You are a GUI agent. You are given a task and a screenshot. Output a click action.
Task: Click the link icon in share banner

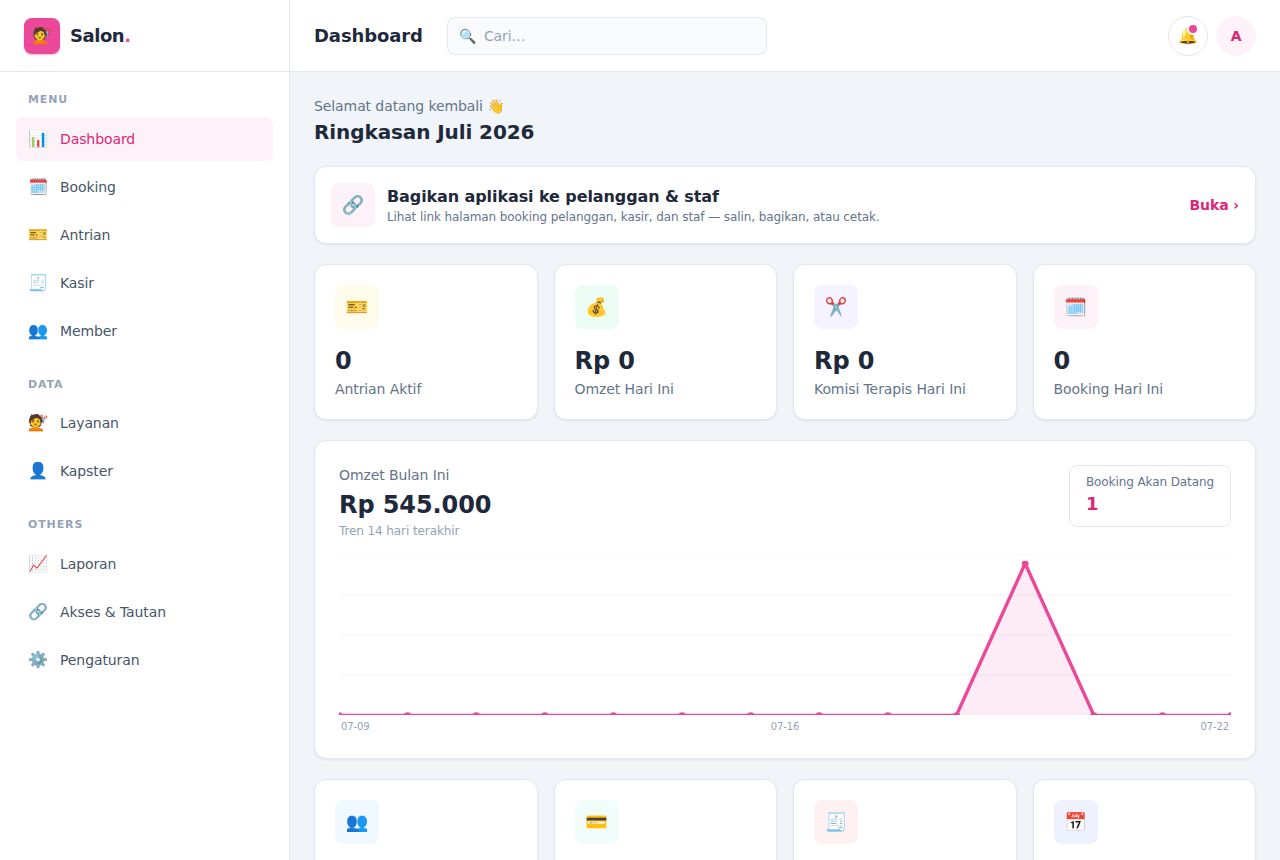point(353,205)
